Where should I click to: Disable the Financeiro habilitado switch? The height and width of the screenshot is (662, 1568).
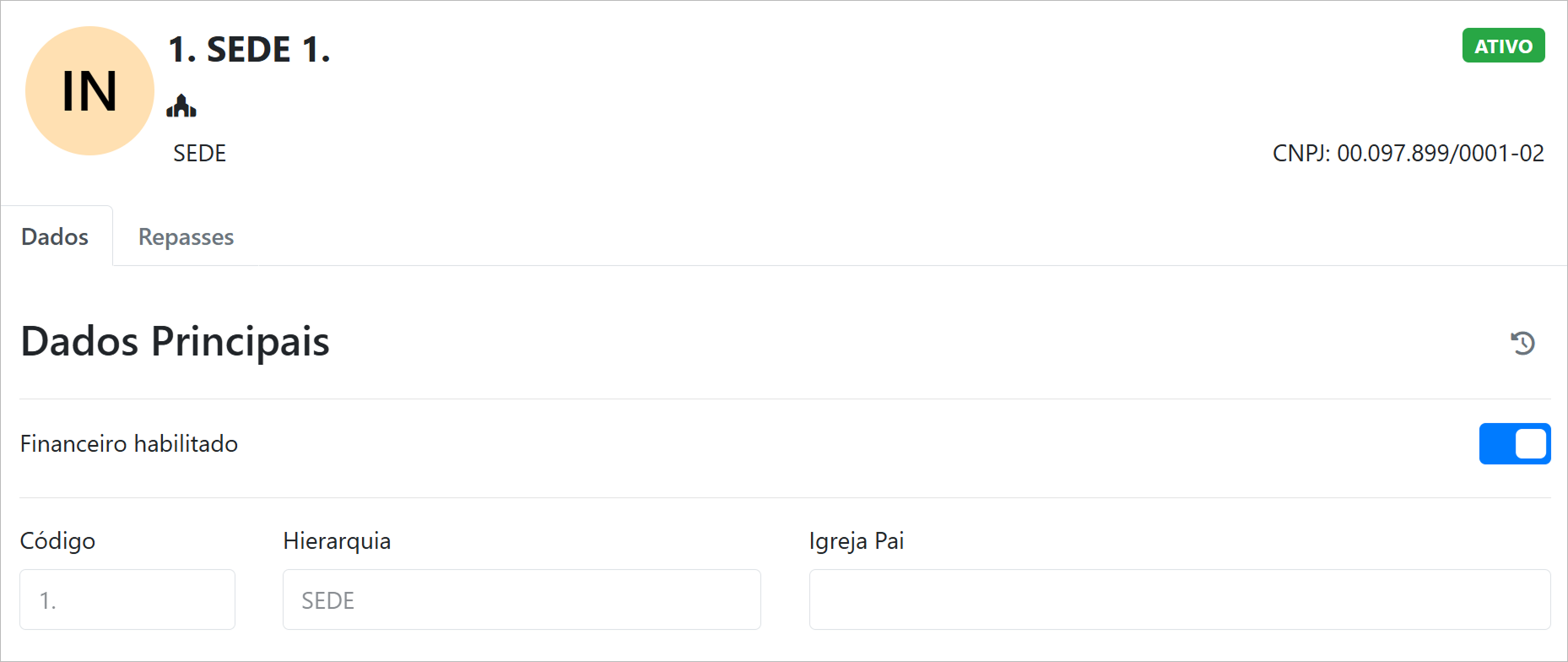click(x=1514, y=444)
